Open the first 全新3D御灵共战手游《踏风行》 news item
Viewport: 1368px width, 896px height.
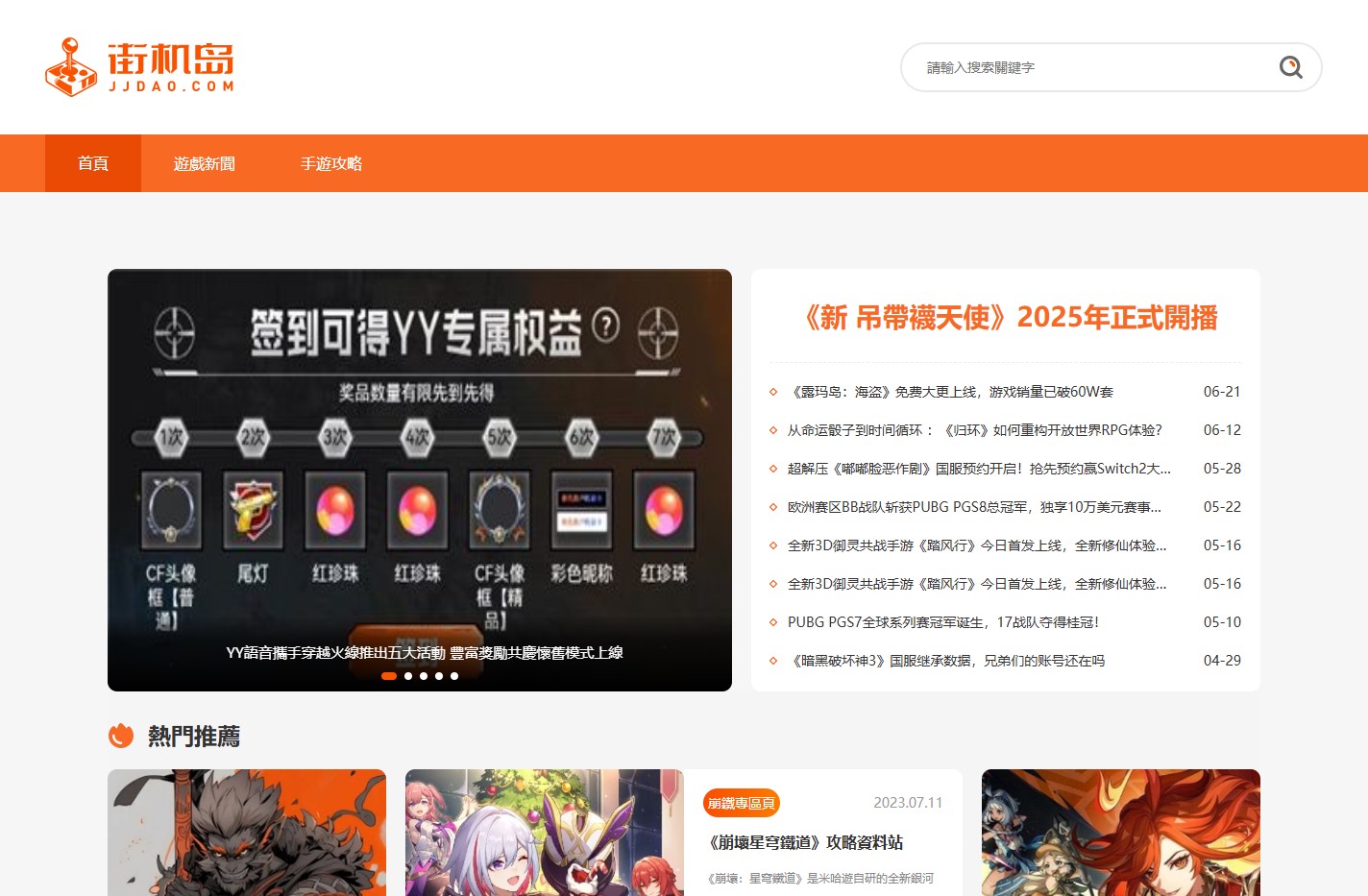(977, 545)
